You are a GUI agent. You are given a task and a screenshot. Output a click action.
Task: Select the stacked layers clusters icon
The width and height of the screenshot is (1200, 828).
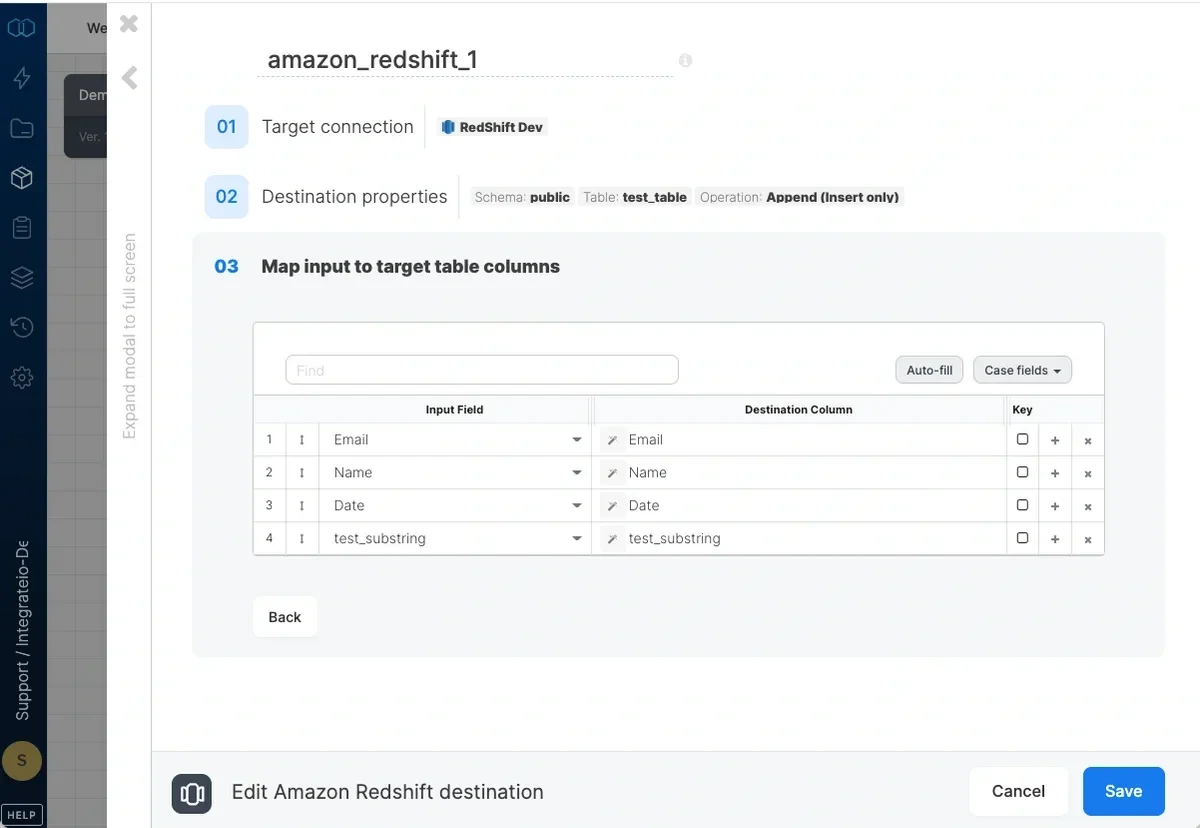22,278
